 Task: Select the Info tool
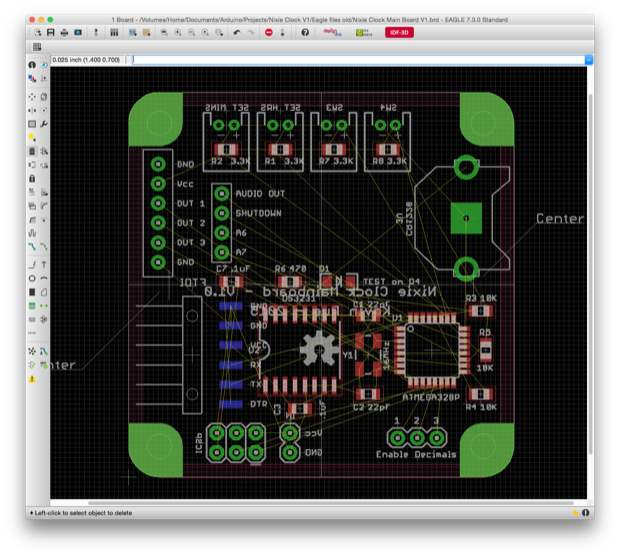pyautogui.click(x=32, y=65)
